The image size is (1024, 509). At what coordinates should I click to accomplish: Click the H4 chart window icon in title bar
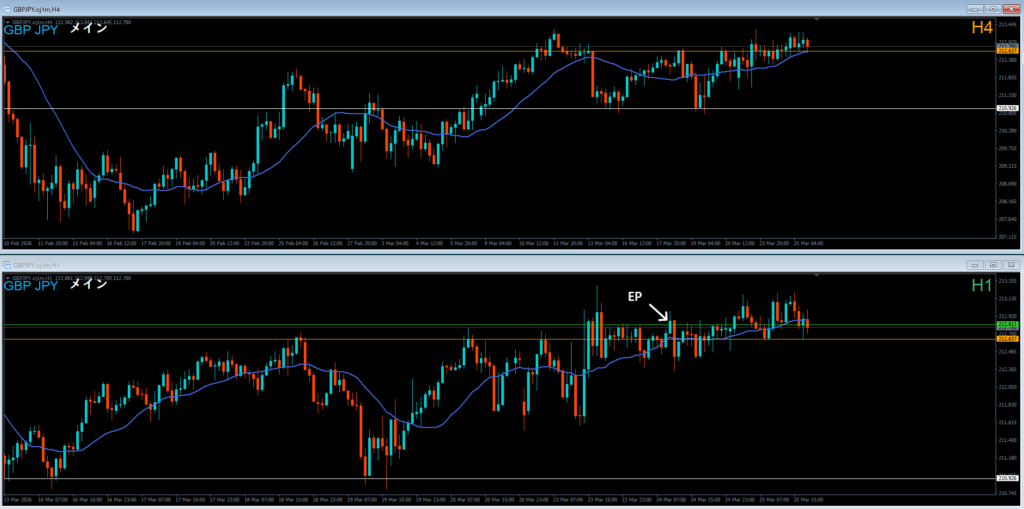pyautogui.click(x=7, y=9)
